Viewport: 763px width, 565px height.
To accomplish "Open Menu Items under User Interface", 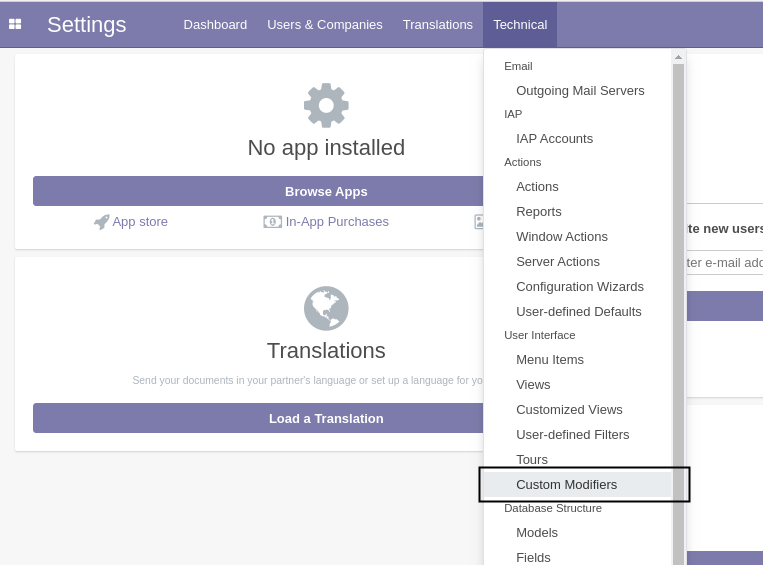I will pyautogui.click(x=549, y=359).
